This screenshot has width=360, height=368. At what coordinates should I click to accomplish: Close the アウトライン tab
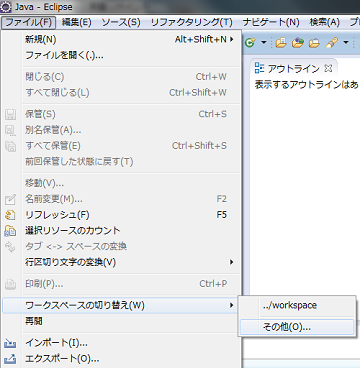click(329, 68)
